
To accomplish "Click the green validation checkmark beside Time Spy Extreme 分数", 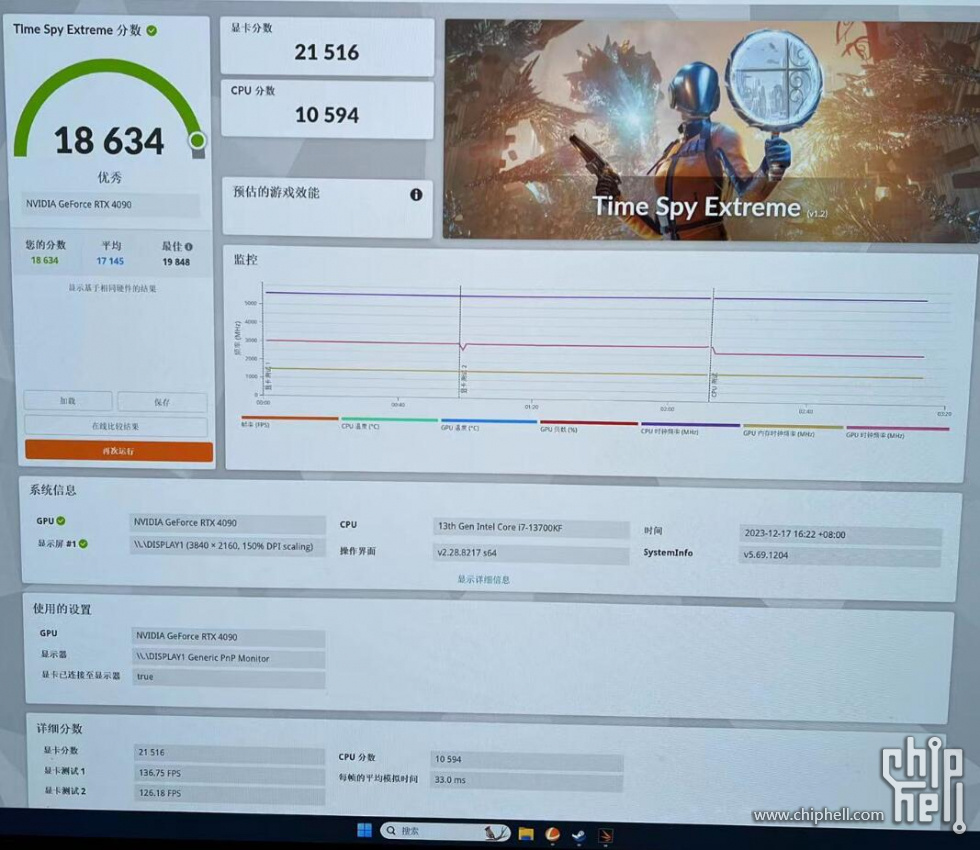I will [x=152, y=30].
